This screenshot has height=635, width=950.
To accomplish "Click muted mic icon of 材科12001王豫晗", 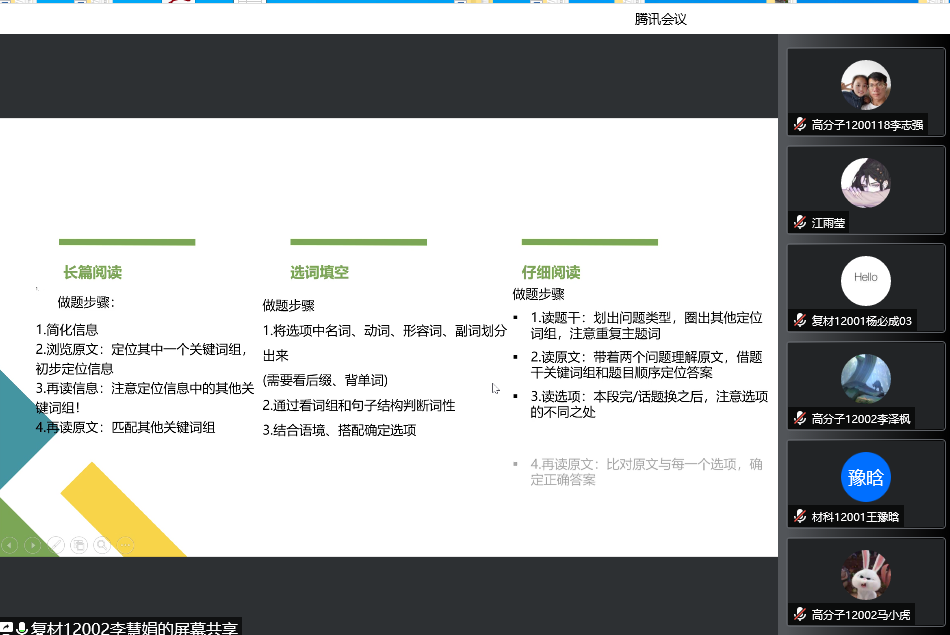I will coord(800,516).
